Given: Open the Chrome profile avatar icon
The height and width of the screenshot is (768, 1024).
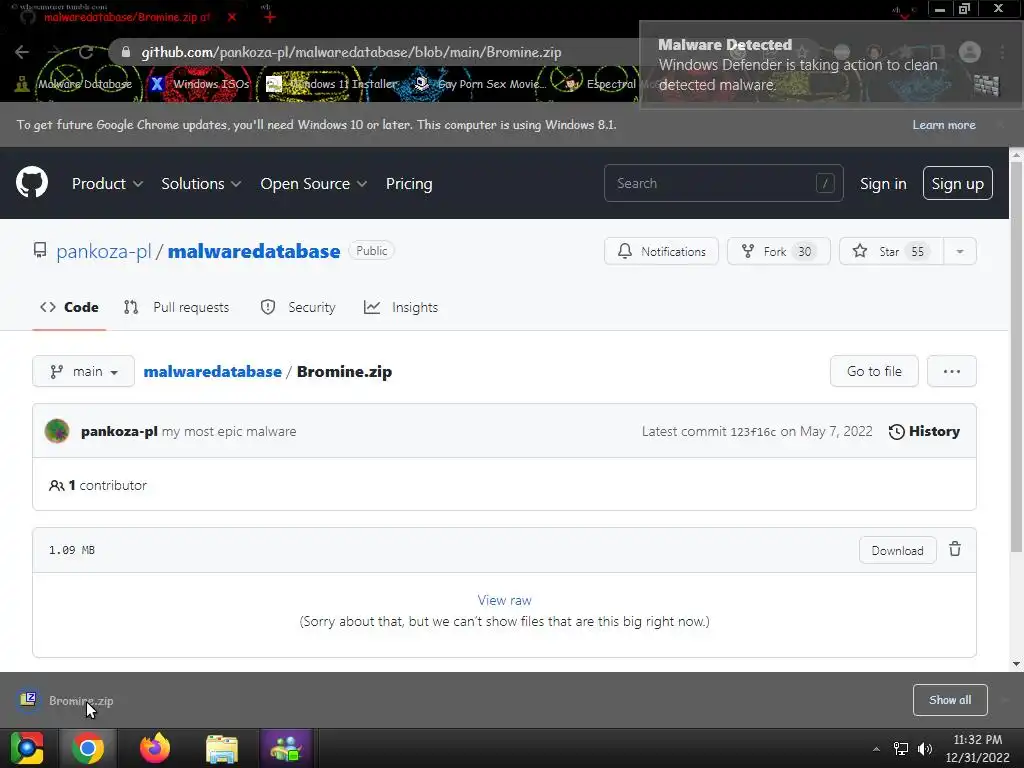Looking at the screenshot, I should (970, 52).
